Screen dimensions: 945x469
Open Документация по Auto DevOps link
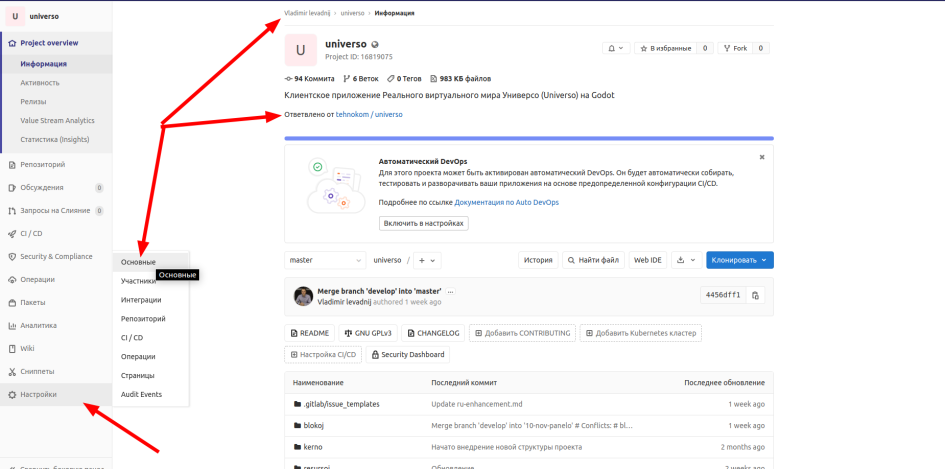point(506,203)
